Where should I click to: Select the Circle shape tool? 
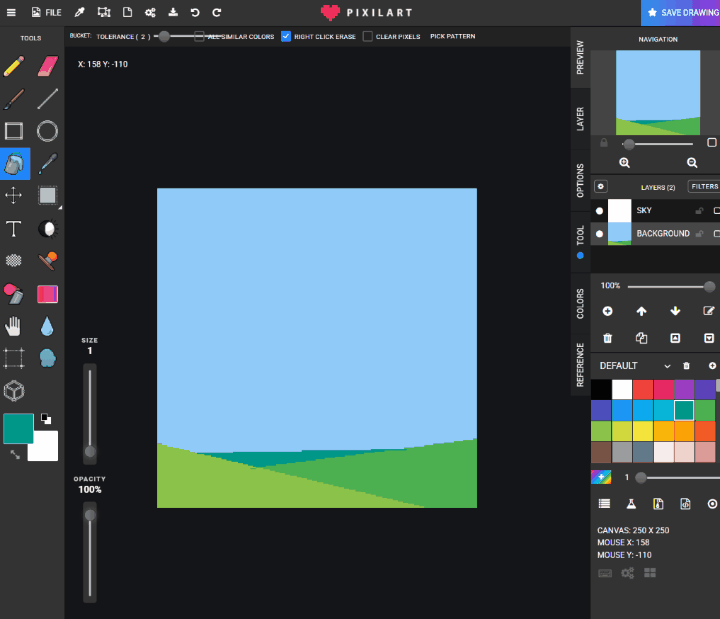pyautogui.click(x=47, y=131)
